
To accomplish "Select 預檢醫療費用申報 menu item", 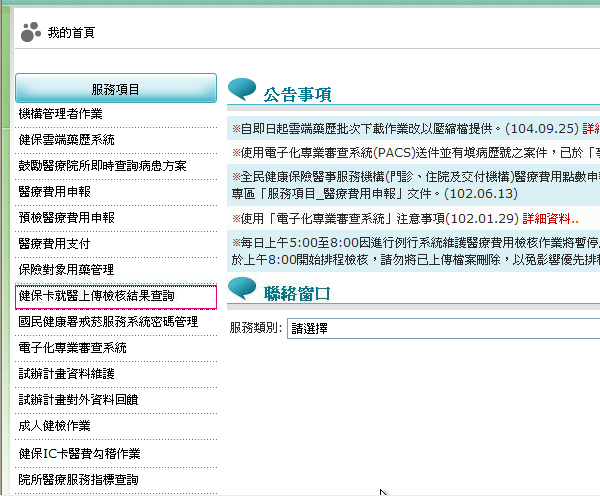I will pos(67,218).
